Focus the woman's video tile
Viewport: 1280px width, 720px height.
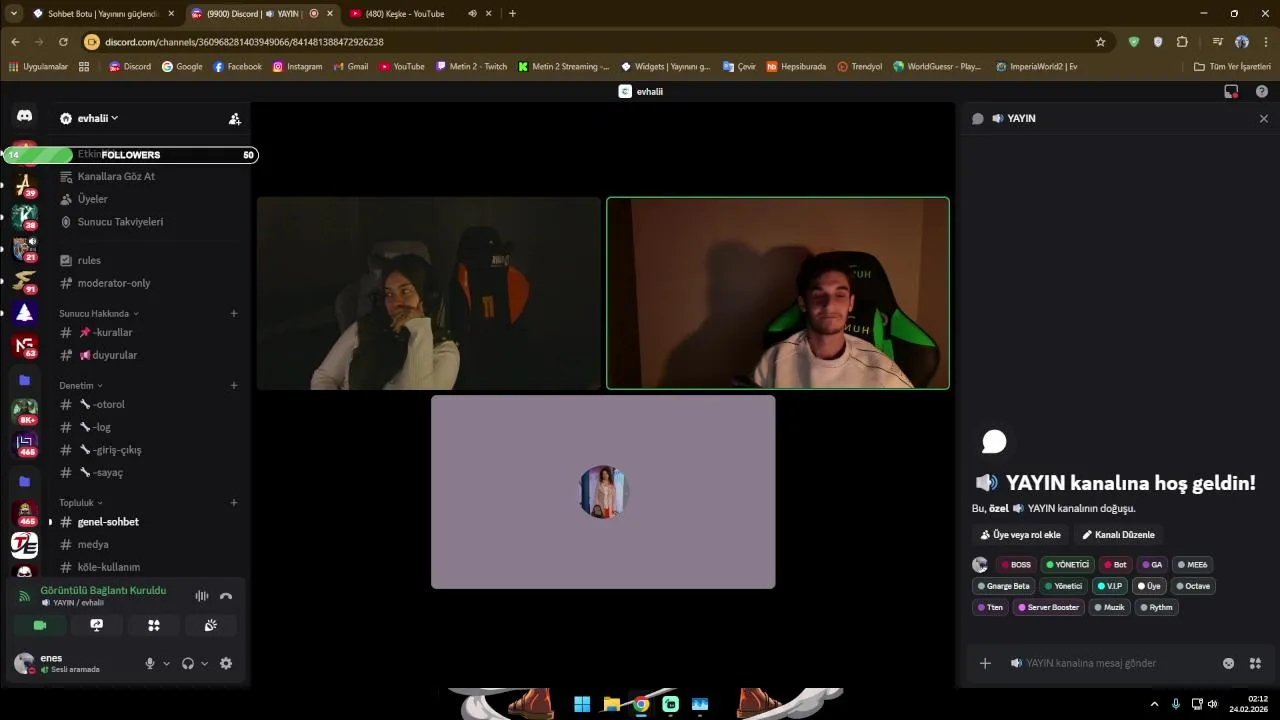point(429,293)
